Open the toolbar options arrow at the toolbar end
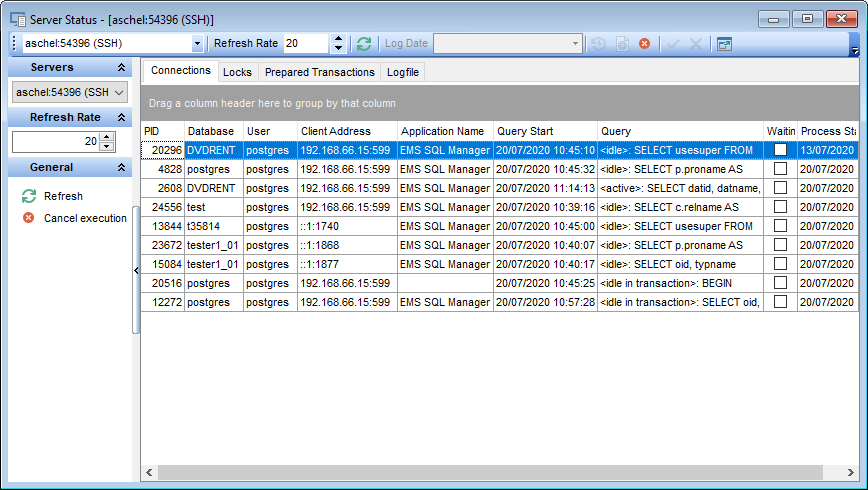The width and height of the screenshot is (868, 490). point(854,50)
